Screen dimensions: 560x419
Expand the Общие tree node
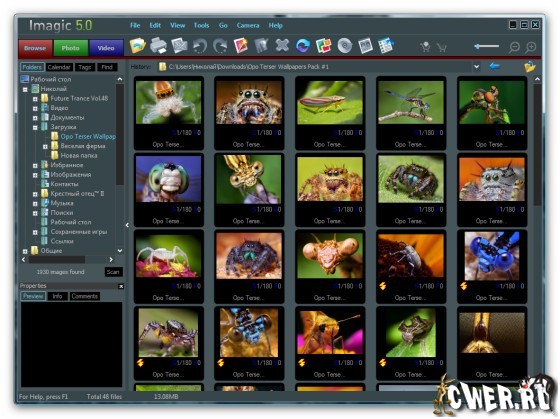25,251
